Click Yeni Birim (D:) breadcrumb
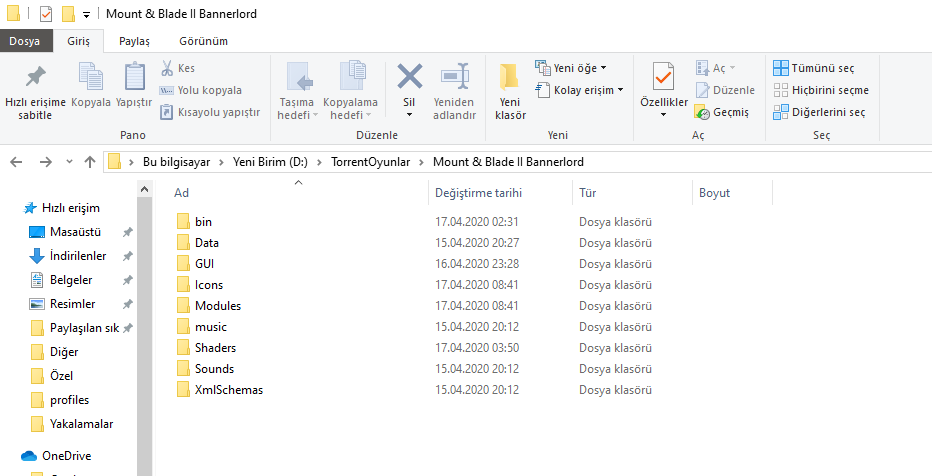 [x=270, y=162]
